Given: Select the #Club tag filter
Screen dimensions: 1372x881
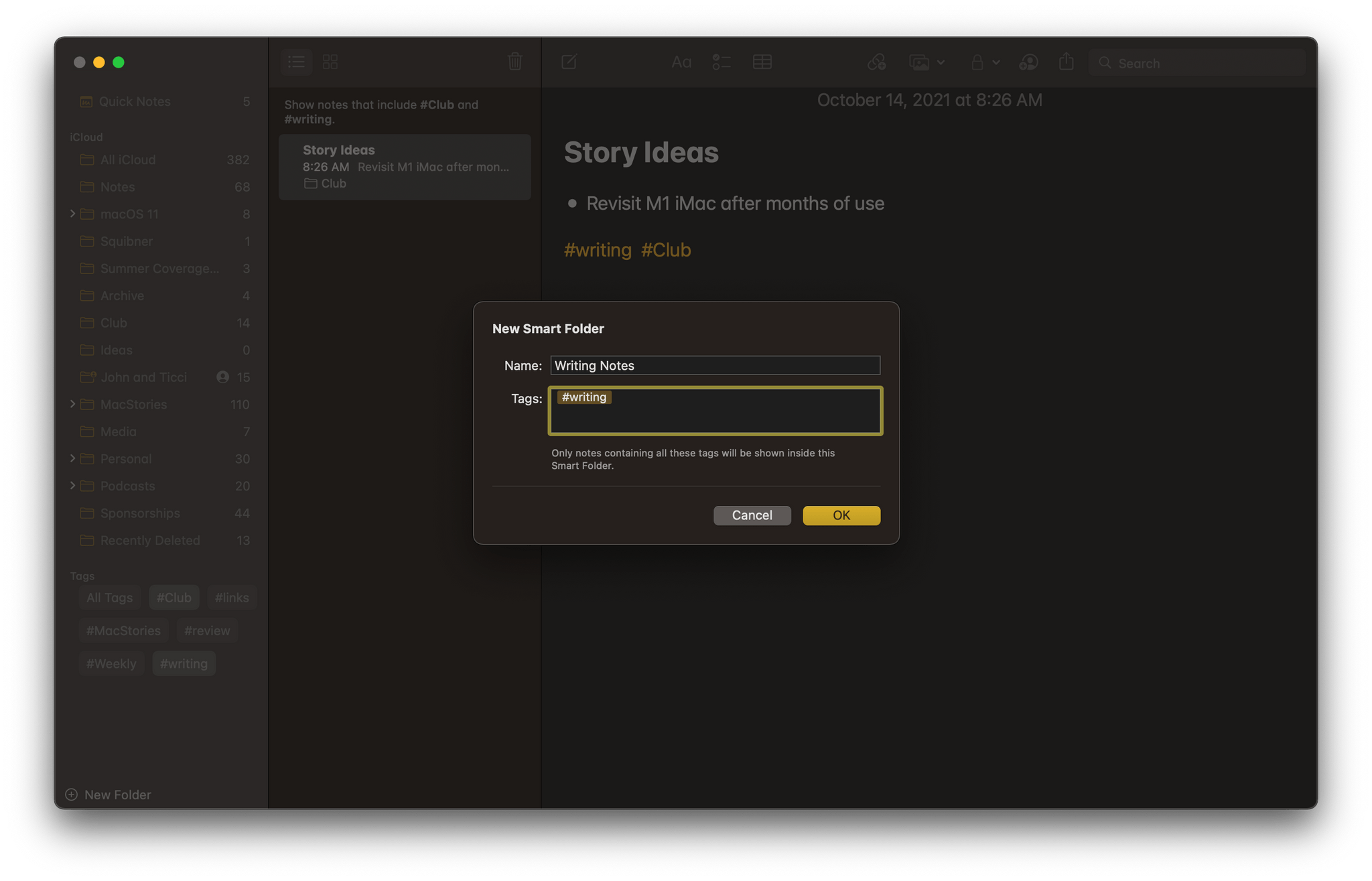Looking at the screenshot, I should pyautogui.click(x=173, y=597).
